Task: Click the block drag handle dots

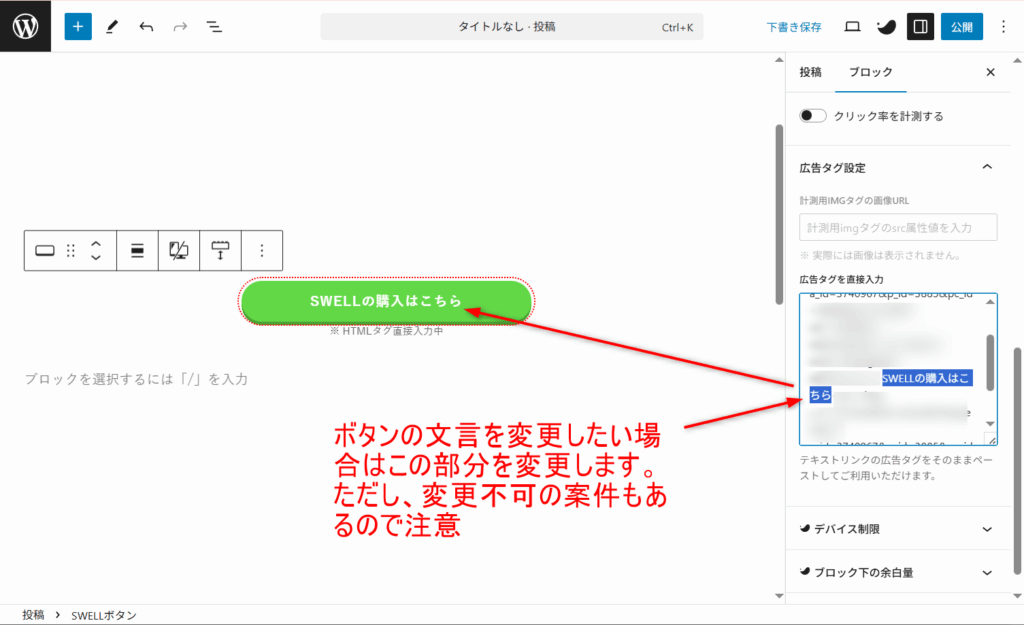Action: pos(71,250)
